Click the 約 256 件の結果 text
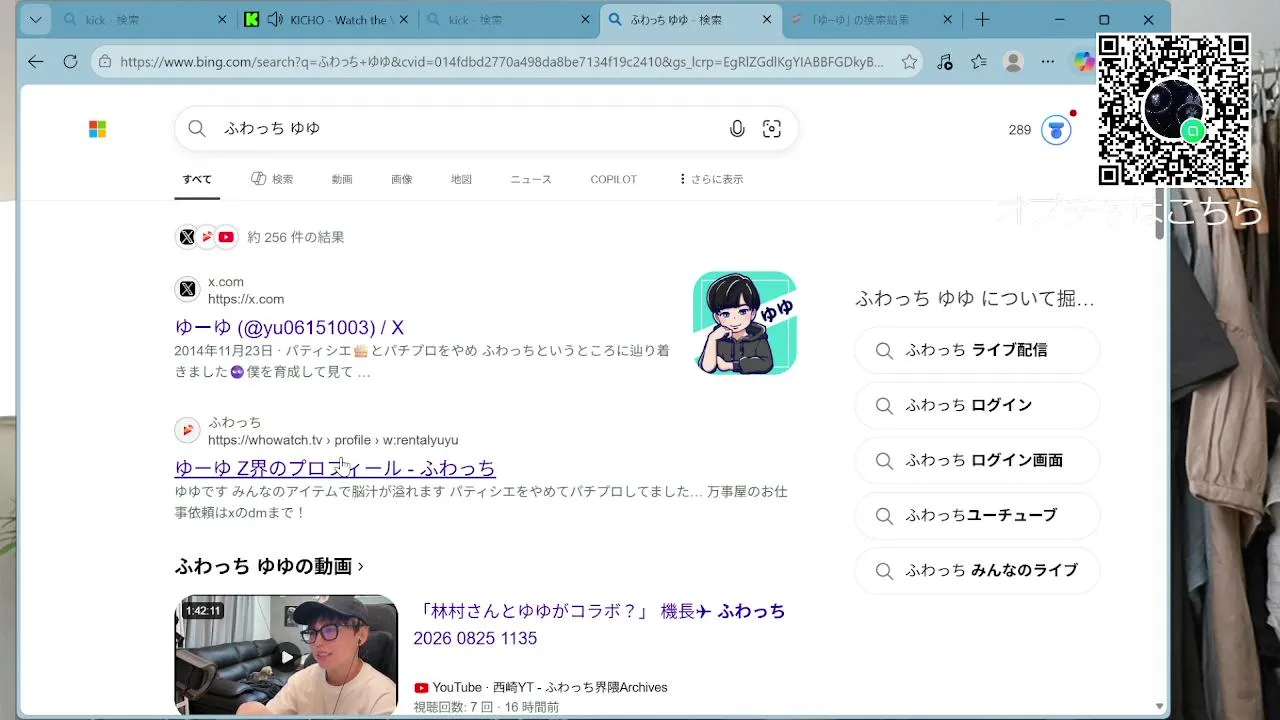 tap(296, 237)
